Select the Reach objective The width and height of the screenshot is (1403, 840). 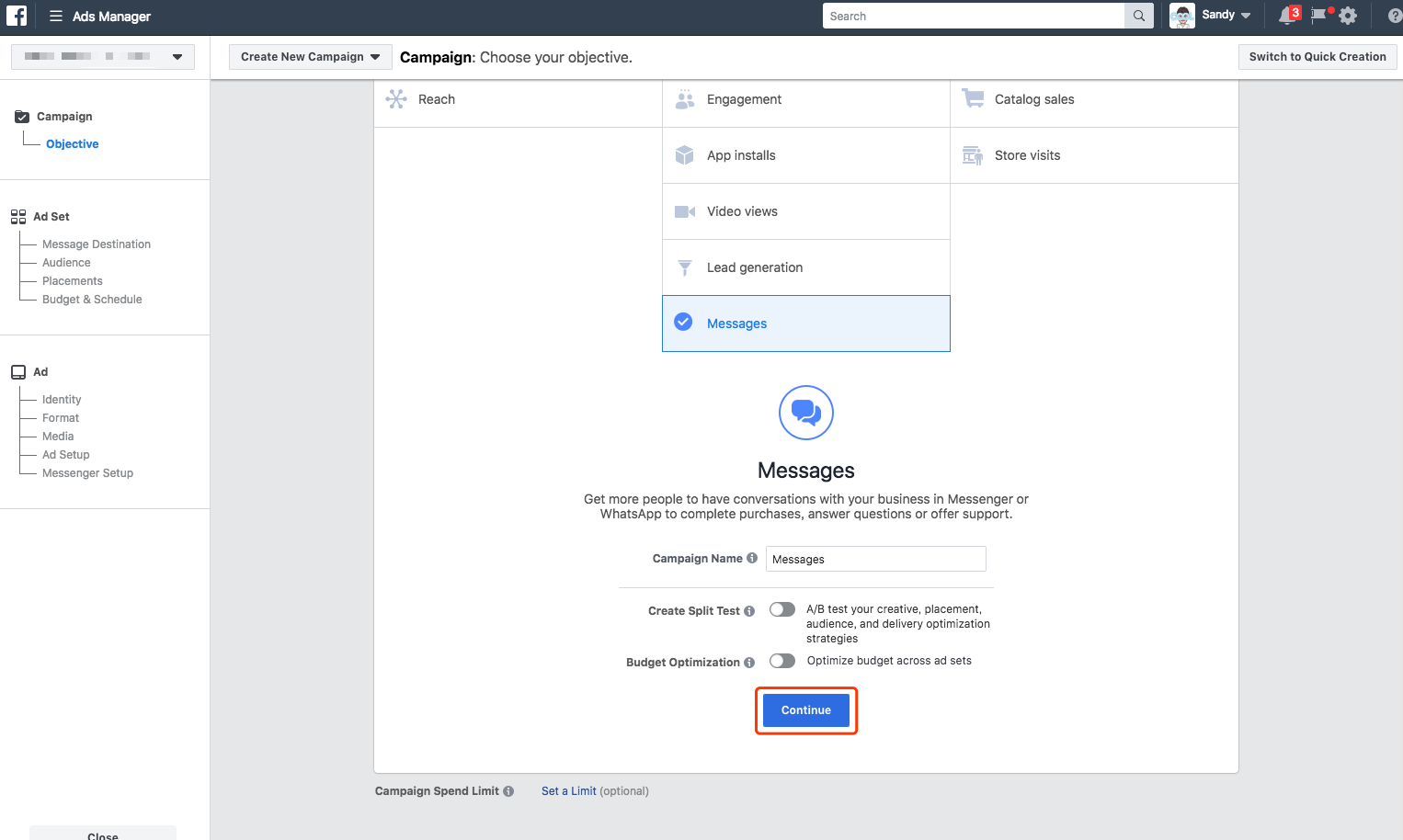(518, 99)
